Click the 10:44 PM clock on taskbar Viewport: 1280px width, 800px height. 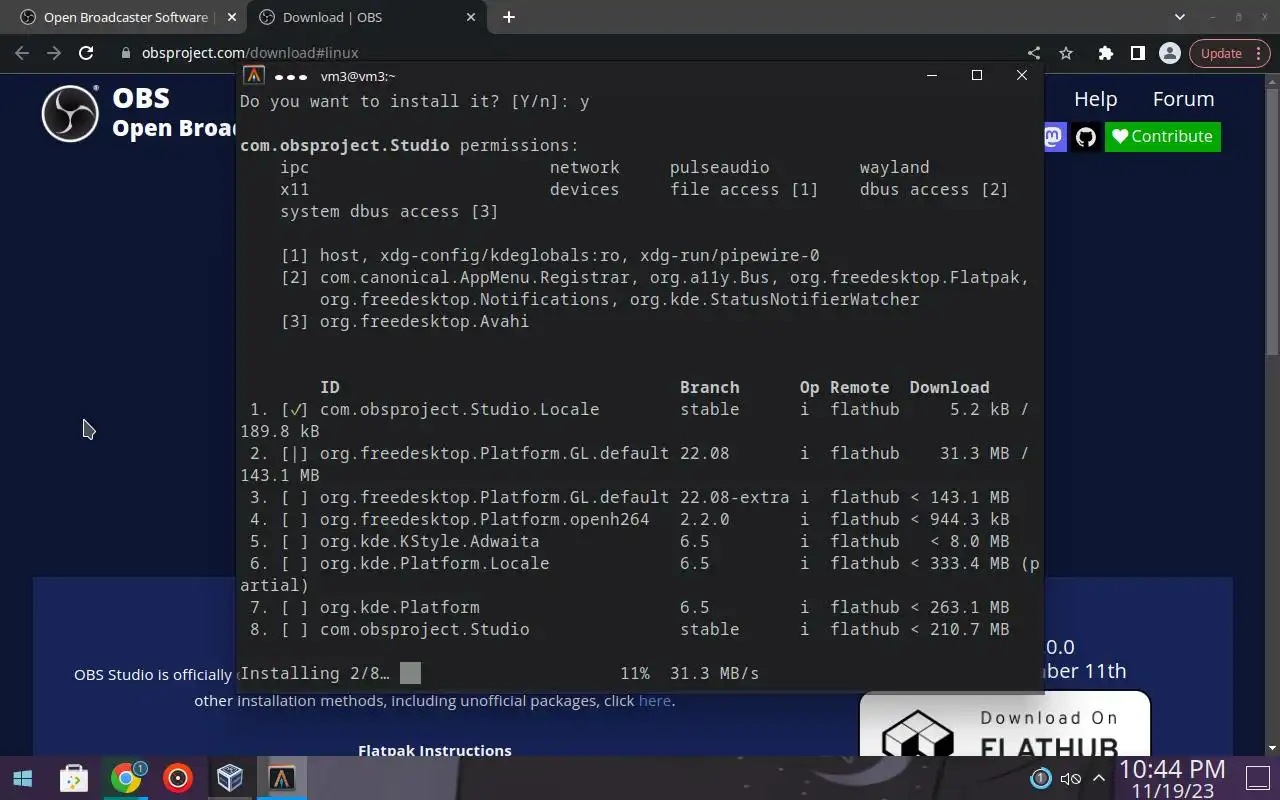pyautogui.click(x=1172, y=769)
